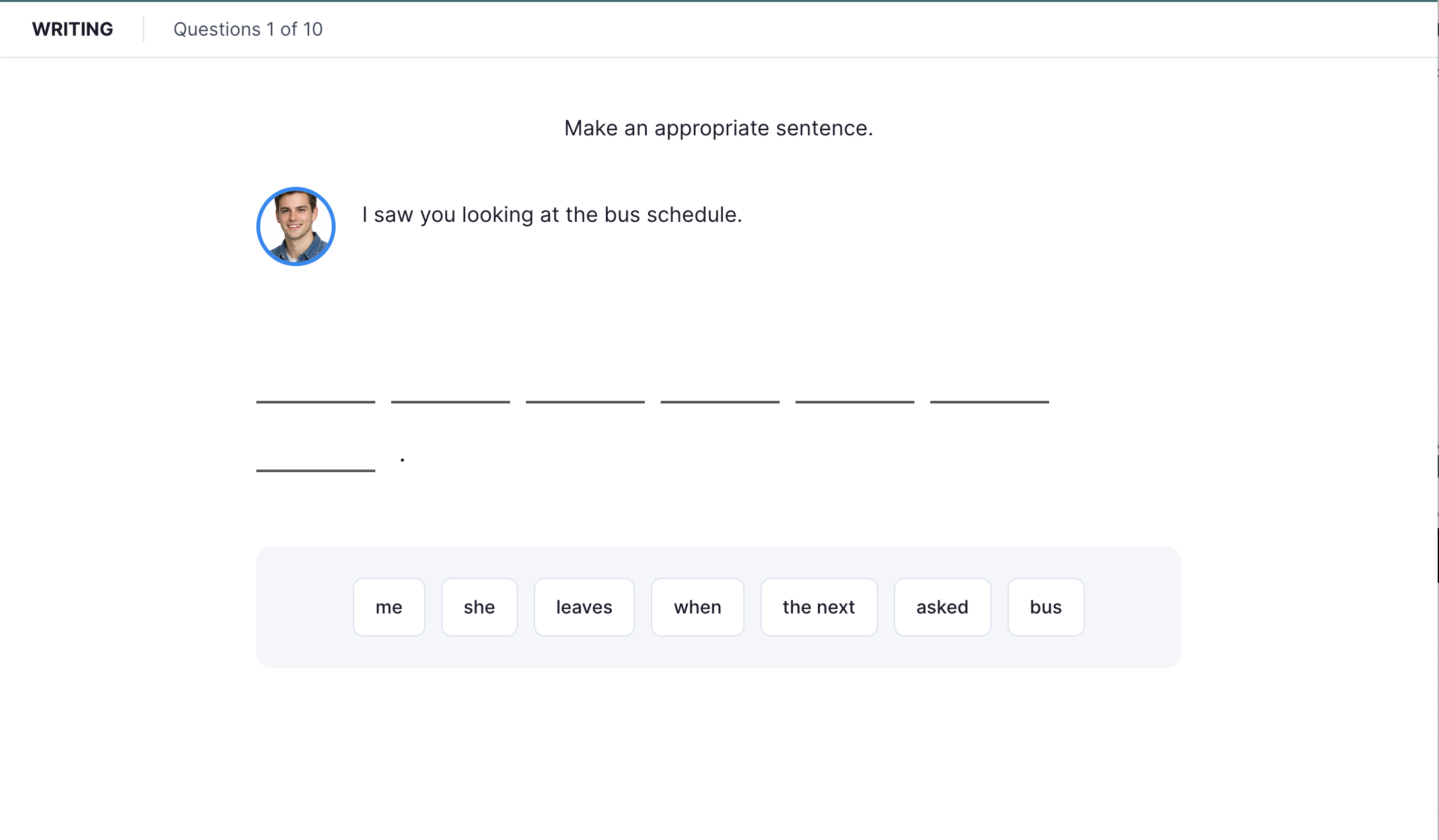Select the word tile "she"

coord(479,607)
